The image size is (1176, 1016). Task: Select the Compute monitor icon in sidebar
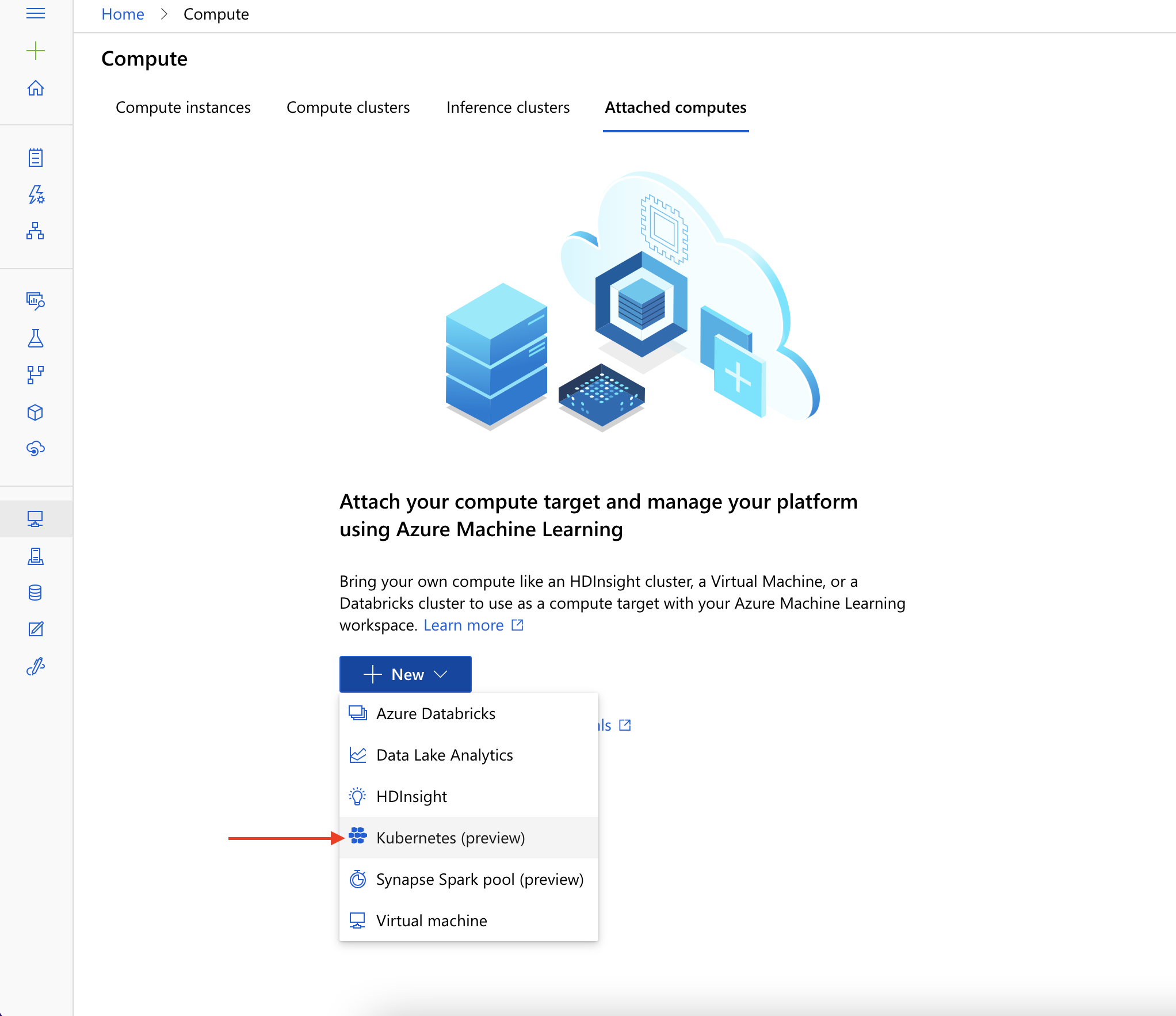pos(36,519)
